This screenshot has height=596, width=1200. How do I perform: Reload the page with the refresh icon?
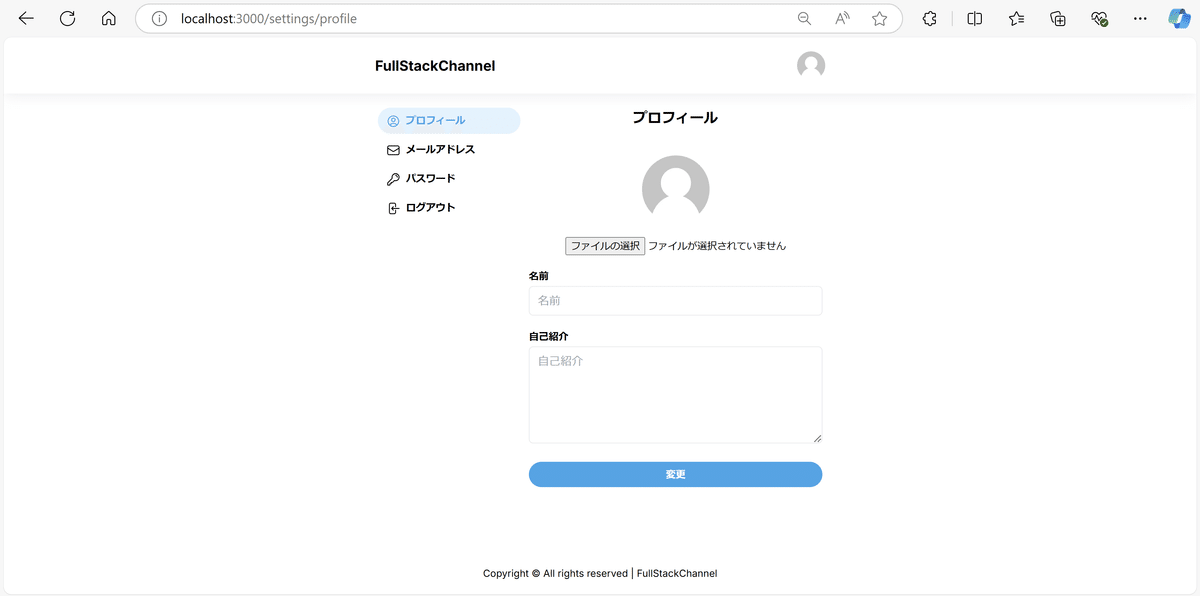coord(67,18)
